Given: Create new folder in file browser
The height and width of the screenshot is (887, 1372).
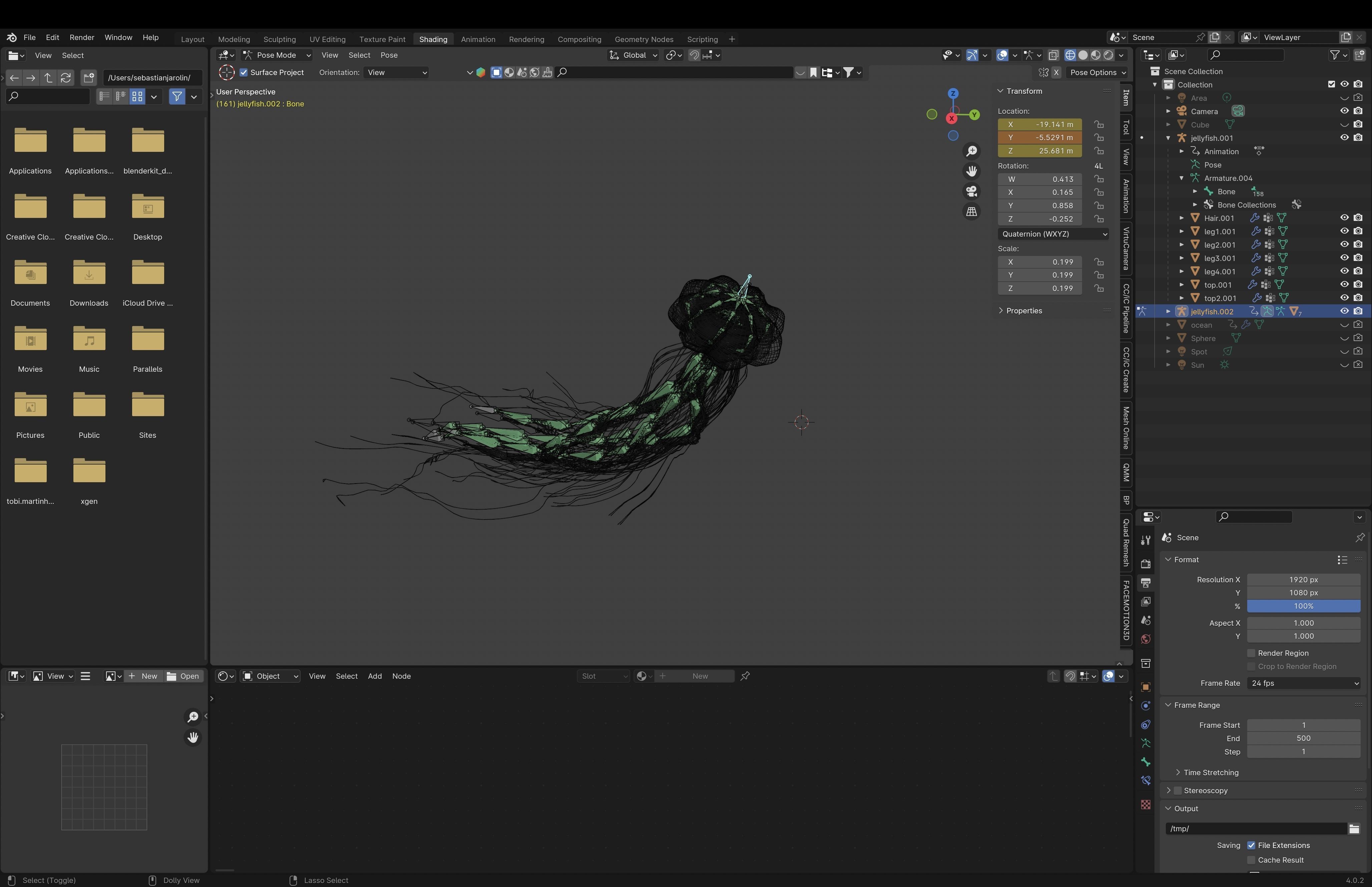Looking at the screenshot, I should (89, 78).
